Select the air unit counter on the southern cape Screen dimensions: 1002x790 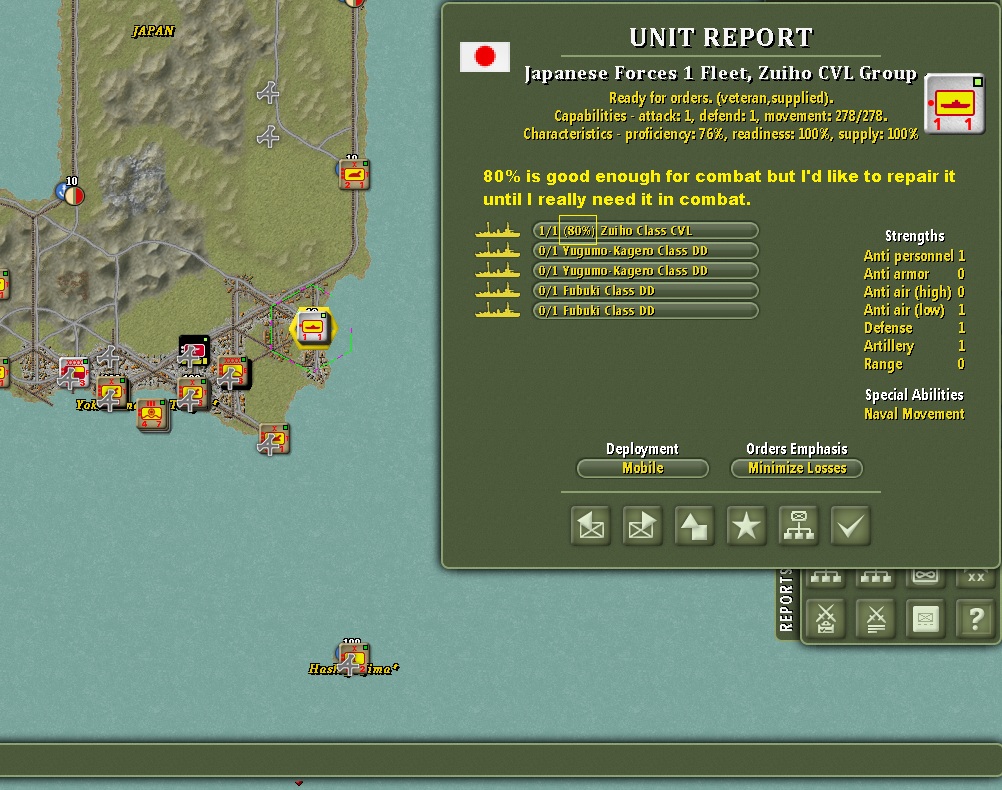[274, 439]
